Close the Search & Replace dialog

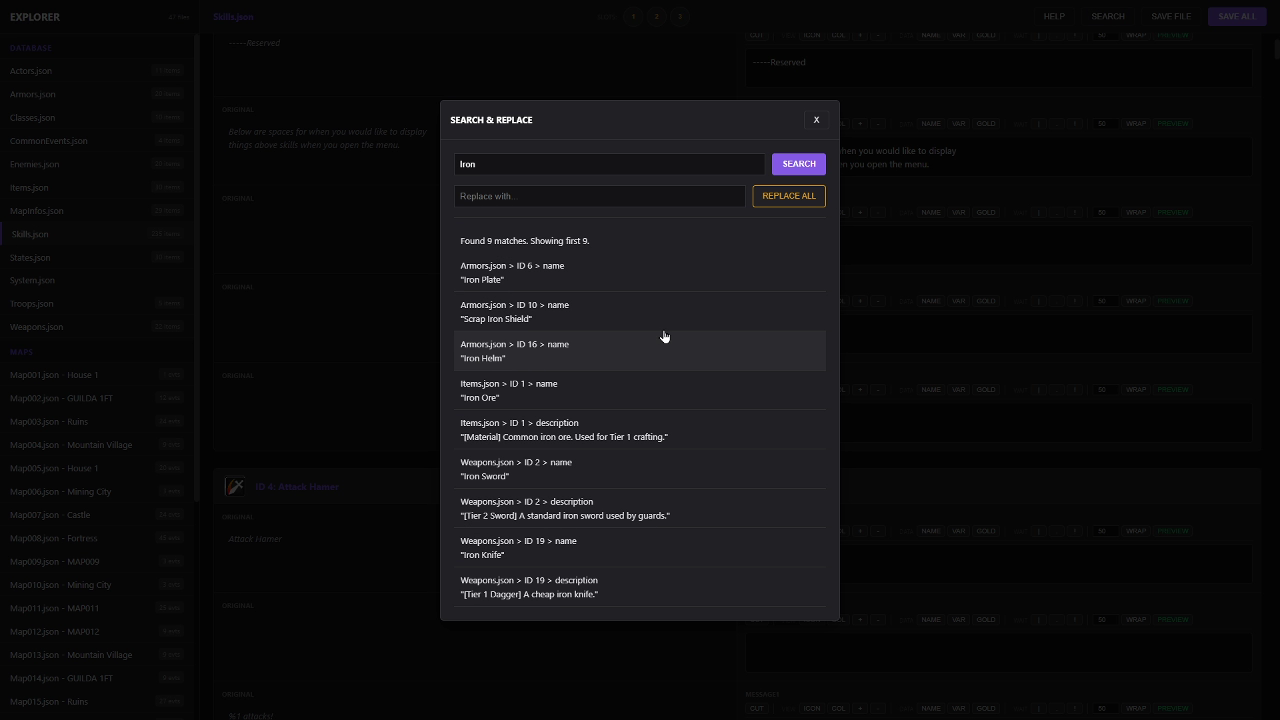[816, 120]
